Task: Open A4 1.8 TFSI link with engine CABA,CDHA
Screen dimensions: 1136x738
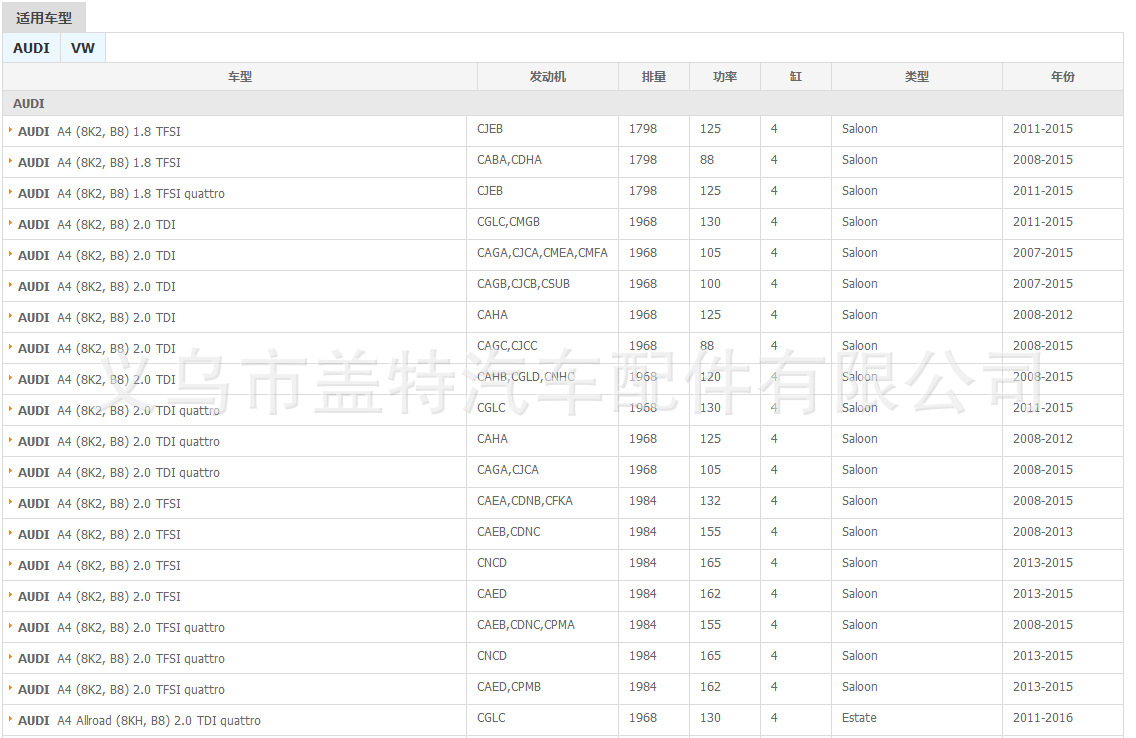Action: 99,163
